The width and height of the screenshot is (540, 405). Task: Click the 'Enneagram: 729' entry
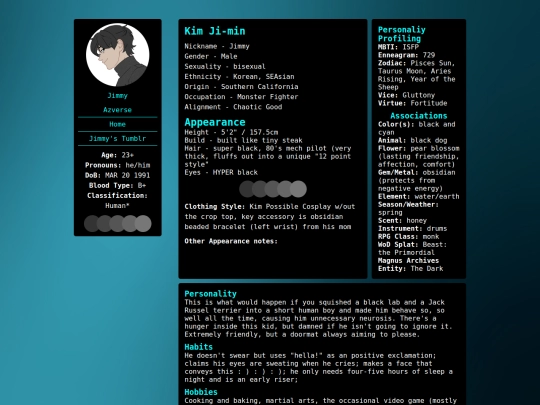(406, 55)
